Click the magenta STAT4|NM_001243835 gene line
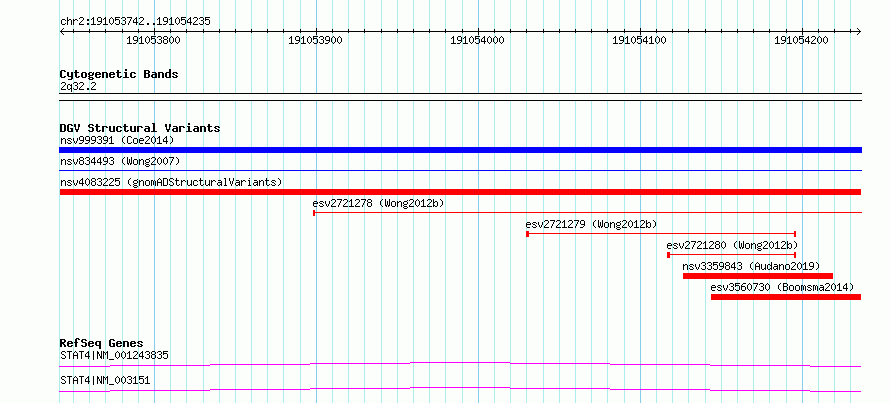The height and width of the screenshot is (403, 890). pyautogui.click(x=460, y=364)
